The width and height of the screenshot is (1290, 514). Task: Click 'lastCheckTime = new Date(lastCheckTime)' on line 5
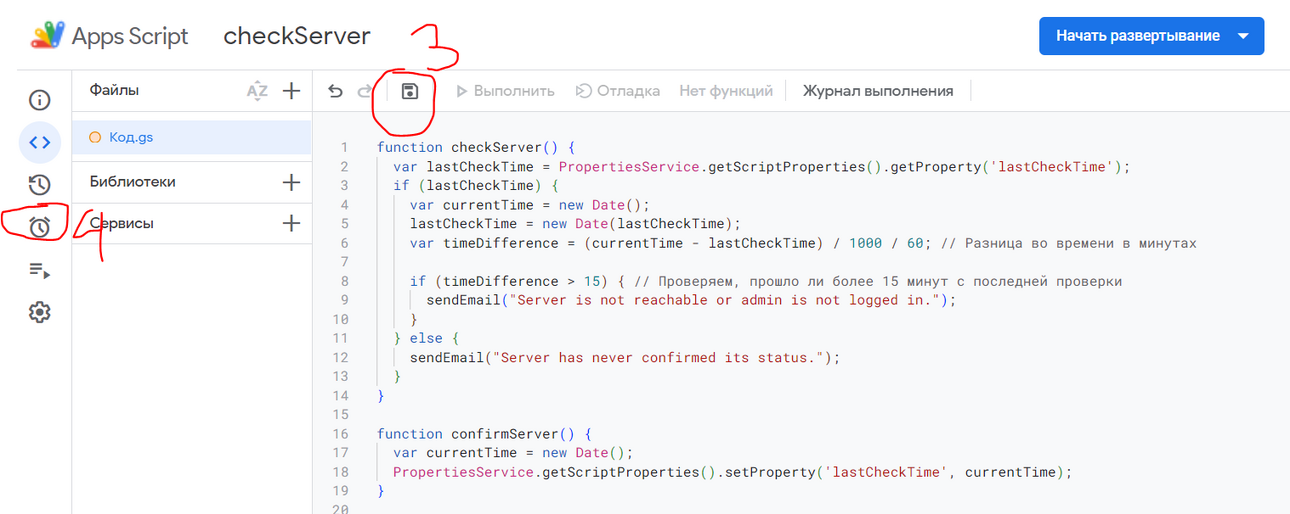pos(574,224)
